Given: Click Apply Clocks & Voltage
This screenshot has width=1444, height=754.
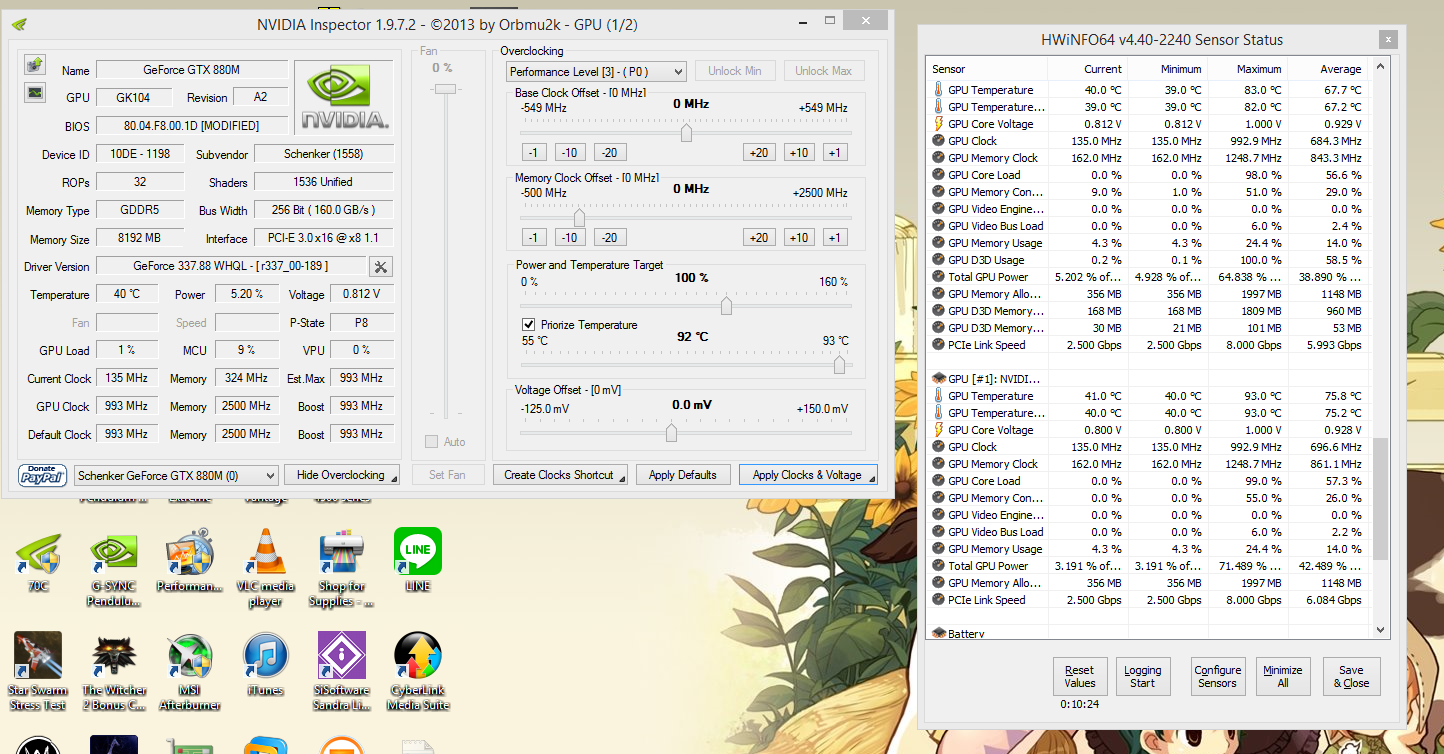Looking at the screenshot, I should coord(808,475).
